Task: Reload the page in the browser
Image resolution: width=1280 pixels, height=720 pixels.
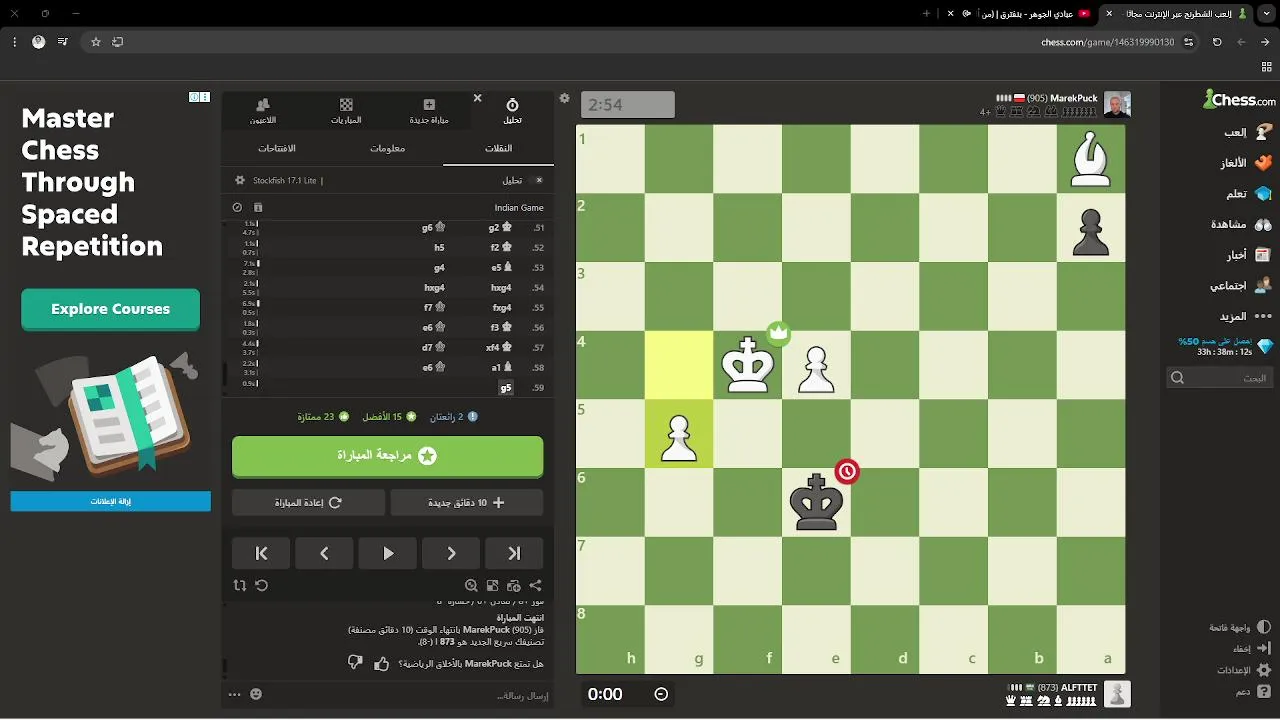Action: click(1216, 42)
